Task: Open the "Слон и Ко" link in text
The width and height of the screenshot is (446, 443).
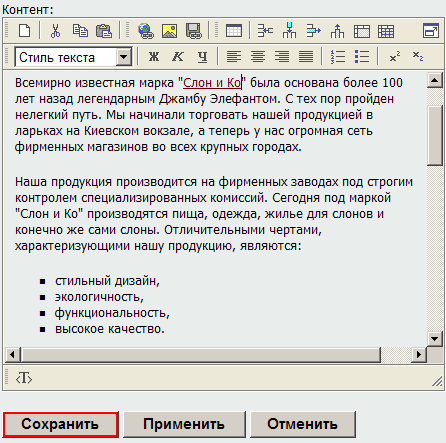Action: 212,83
